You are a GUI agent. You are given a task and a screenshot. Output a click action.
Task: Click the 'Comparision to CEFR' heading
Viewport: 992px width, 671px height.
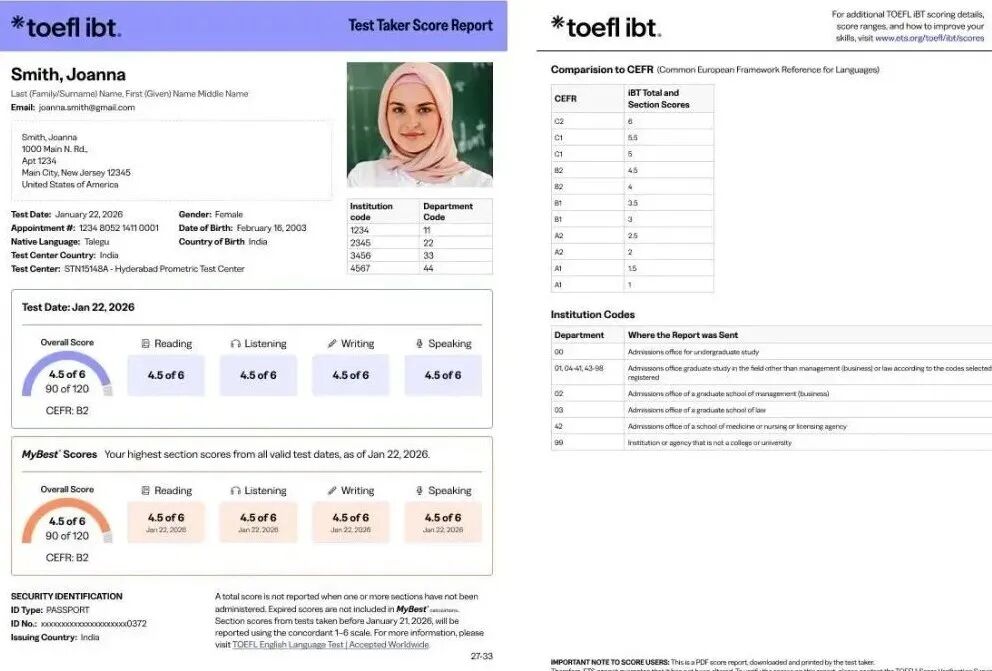[x=602, y=70]
